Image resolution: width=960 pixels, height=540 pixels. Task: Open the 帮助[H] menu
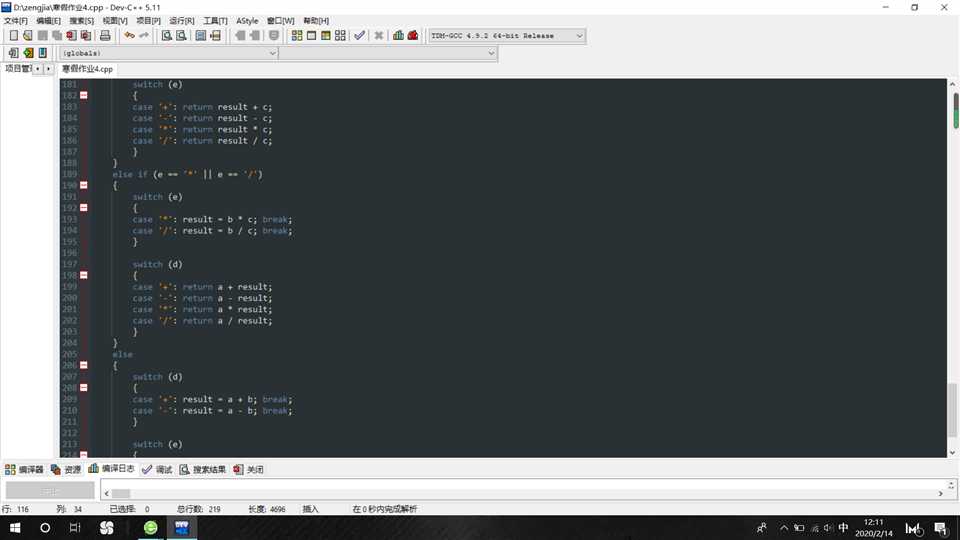[x=317, y=21]
